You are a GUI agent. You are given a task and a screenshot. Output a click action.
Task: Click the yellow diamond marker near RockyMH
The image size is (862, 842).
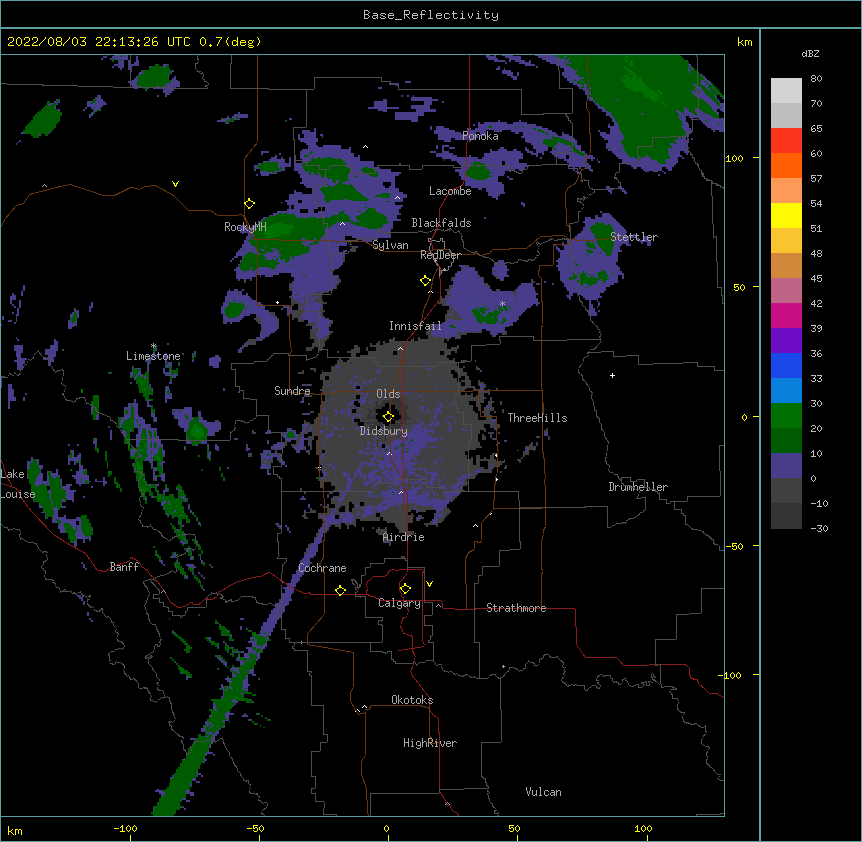[249, 204]
